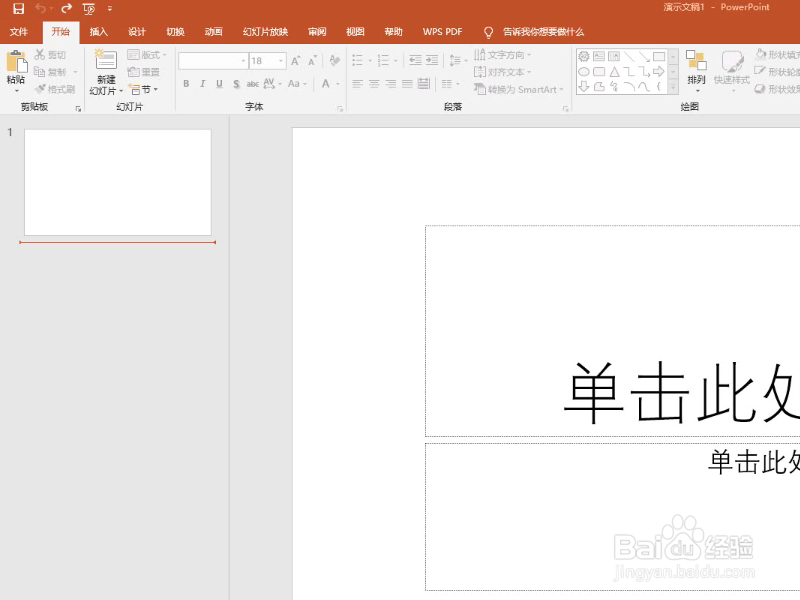Click the Redo arrow icon
This screenshot has height=600, width=800.
tap(66, 8)
